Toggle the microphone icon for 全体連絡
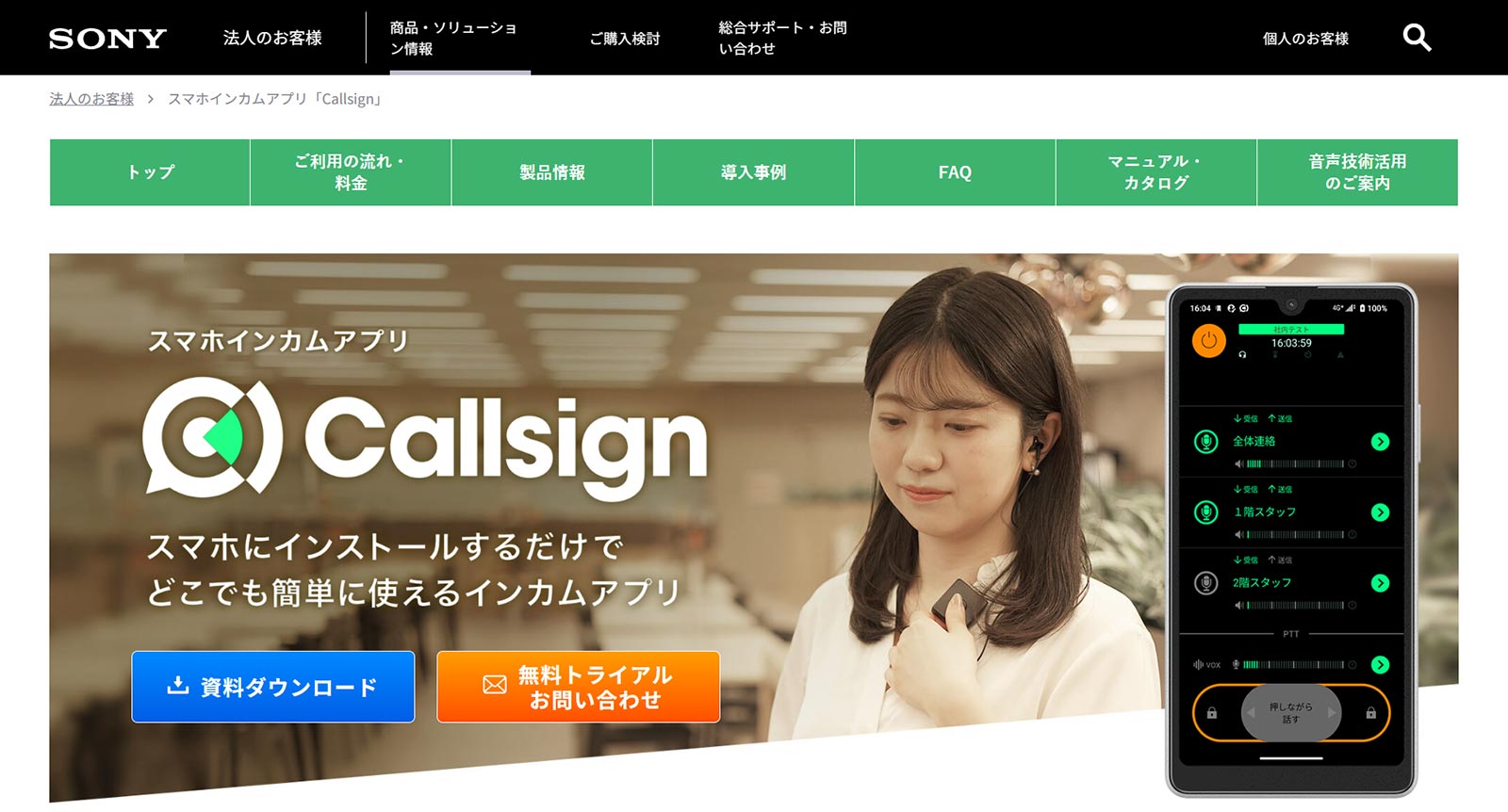This screenshot has height=812, width=1508. click(1206, 442)
